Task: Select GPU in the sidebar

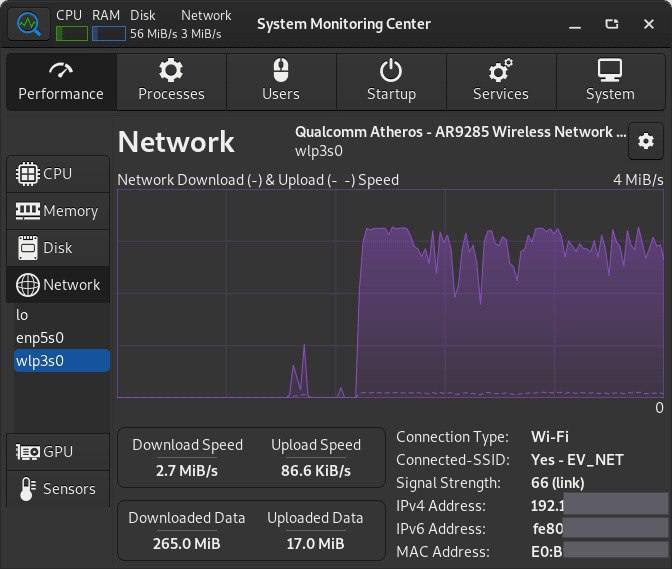Action: click(58, 452)
